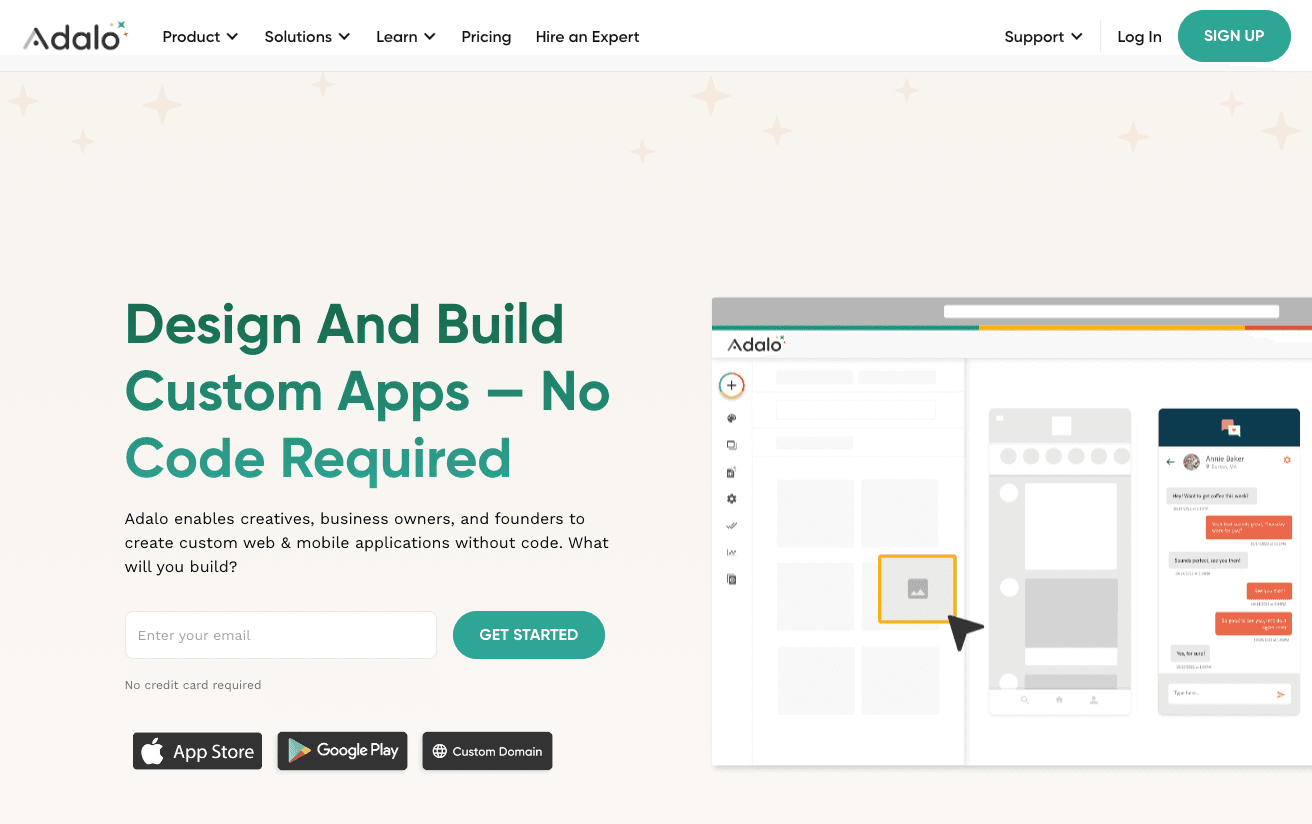The width and height of the screenshot is (1312, 824).
Task: Open the Google Play badge
Action: point(342,751)
